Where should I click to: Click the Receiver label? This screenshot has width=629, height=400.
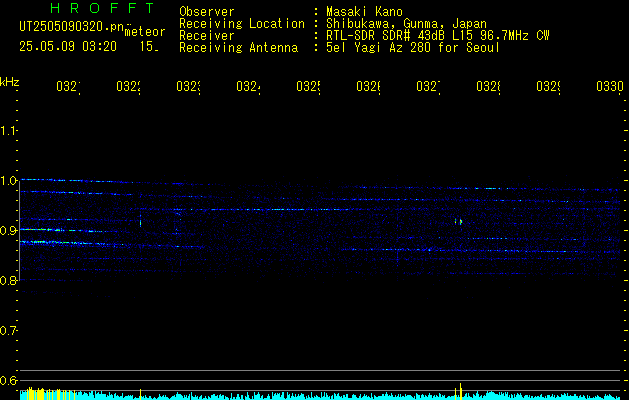coord(207,36)
